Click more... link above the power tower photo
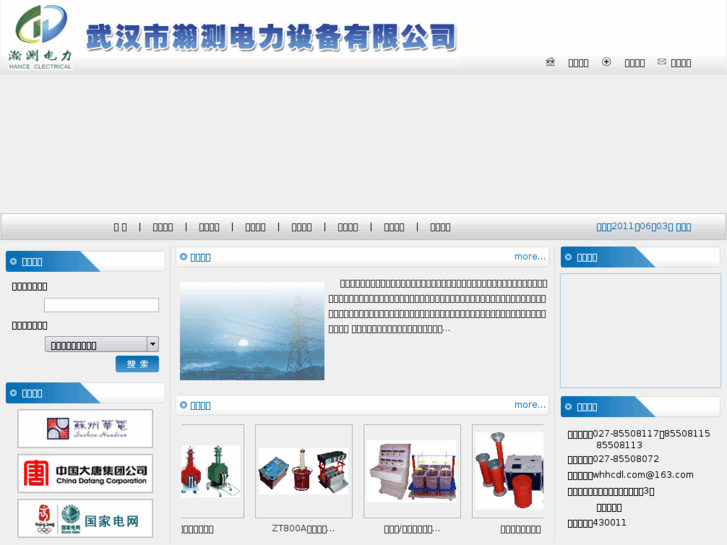Image resolution: width=727 pixels, height=545 pixels. pyautogui.click(x=530, y=256)
